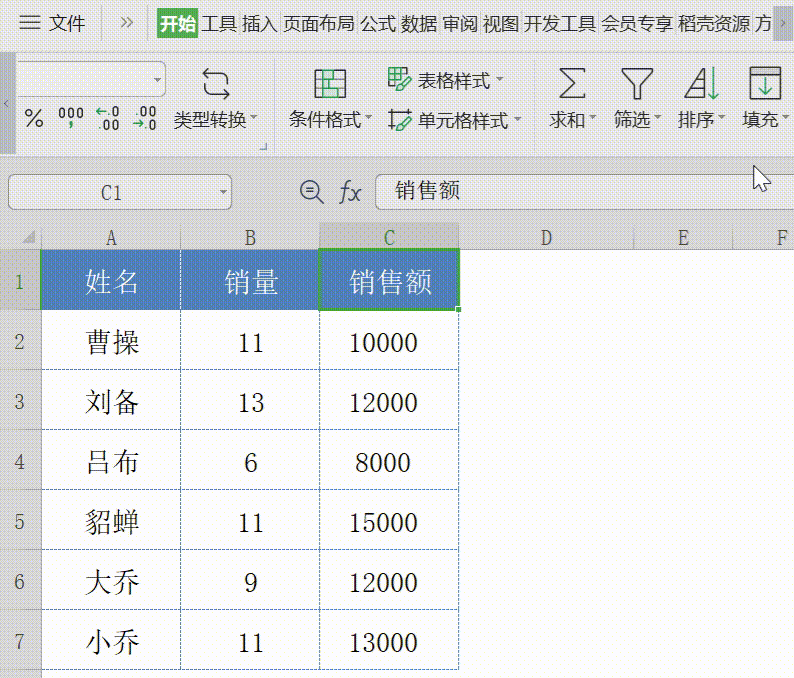Click the cell containing 曹操
This screenshot has height=678, width=794.
click(x=111, y=340)
